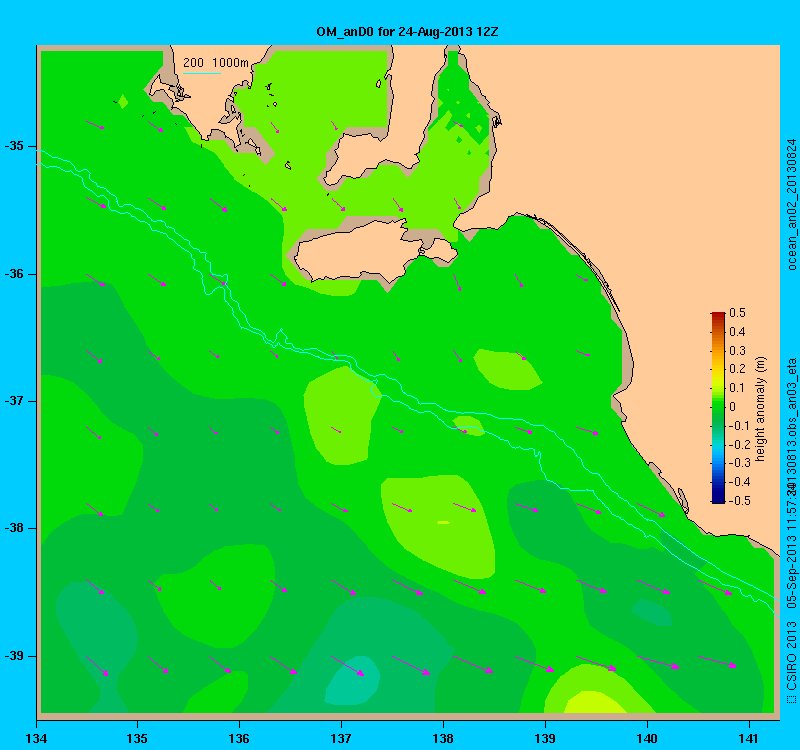The width and height of the screenshot is (800, 750).
Task: Click the -0.3 color bar label
Action: [x=738, y=463]
